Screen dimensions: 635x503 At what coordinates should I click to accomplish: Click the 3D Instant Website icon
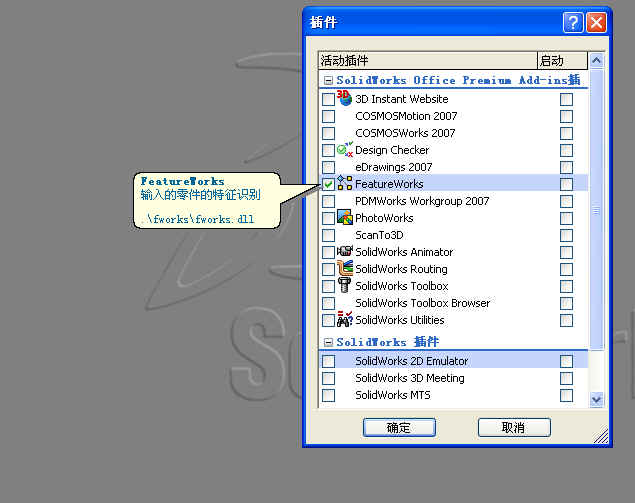coord(344,98)
